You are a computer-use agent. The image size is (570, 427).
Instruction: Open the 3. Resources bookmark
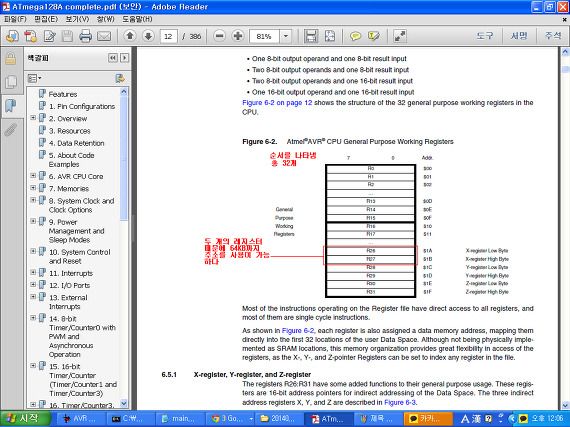70,131
